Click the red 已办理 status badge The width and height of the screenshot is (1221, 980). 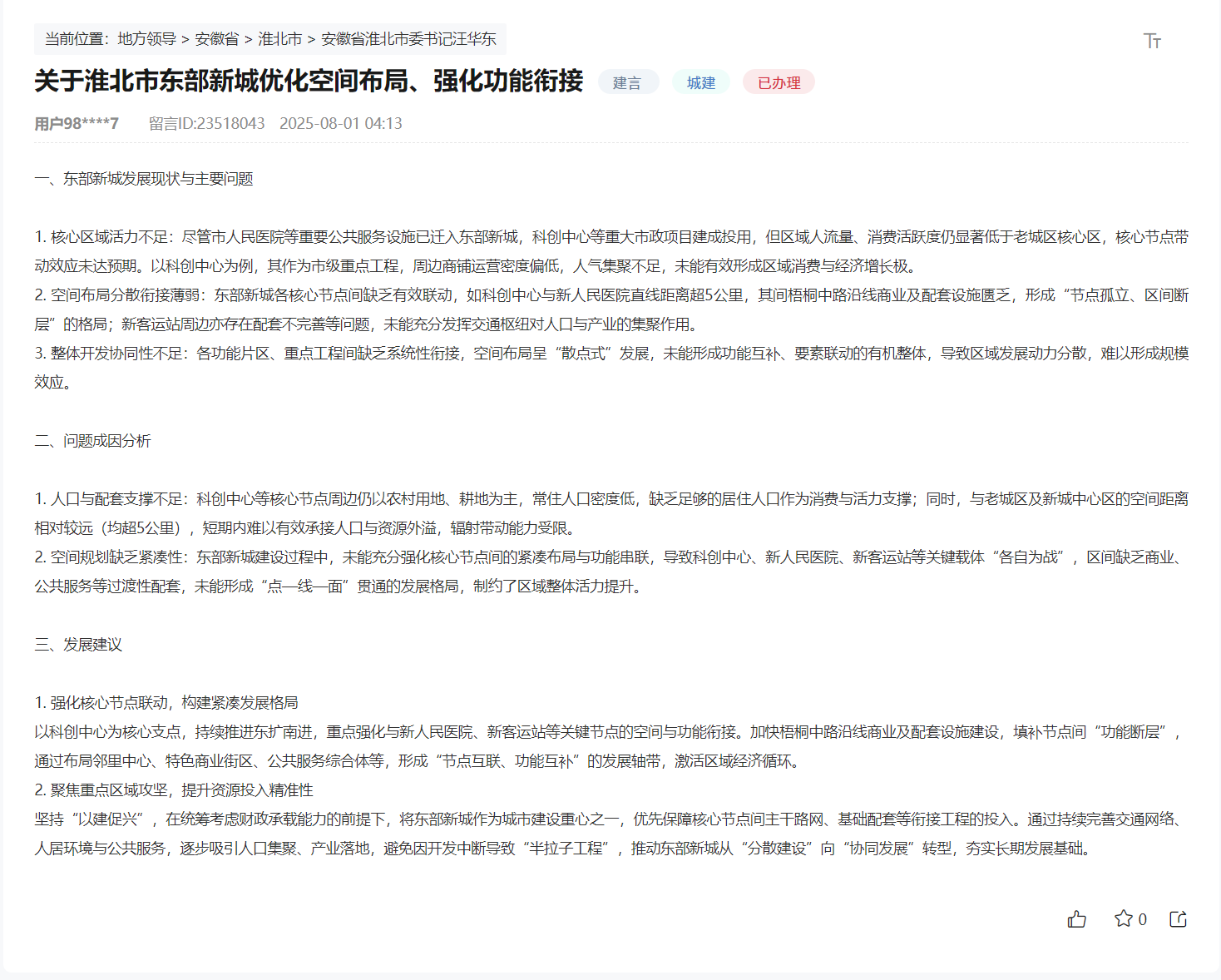pos(779,82)
